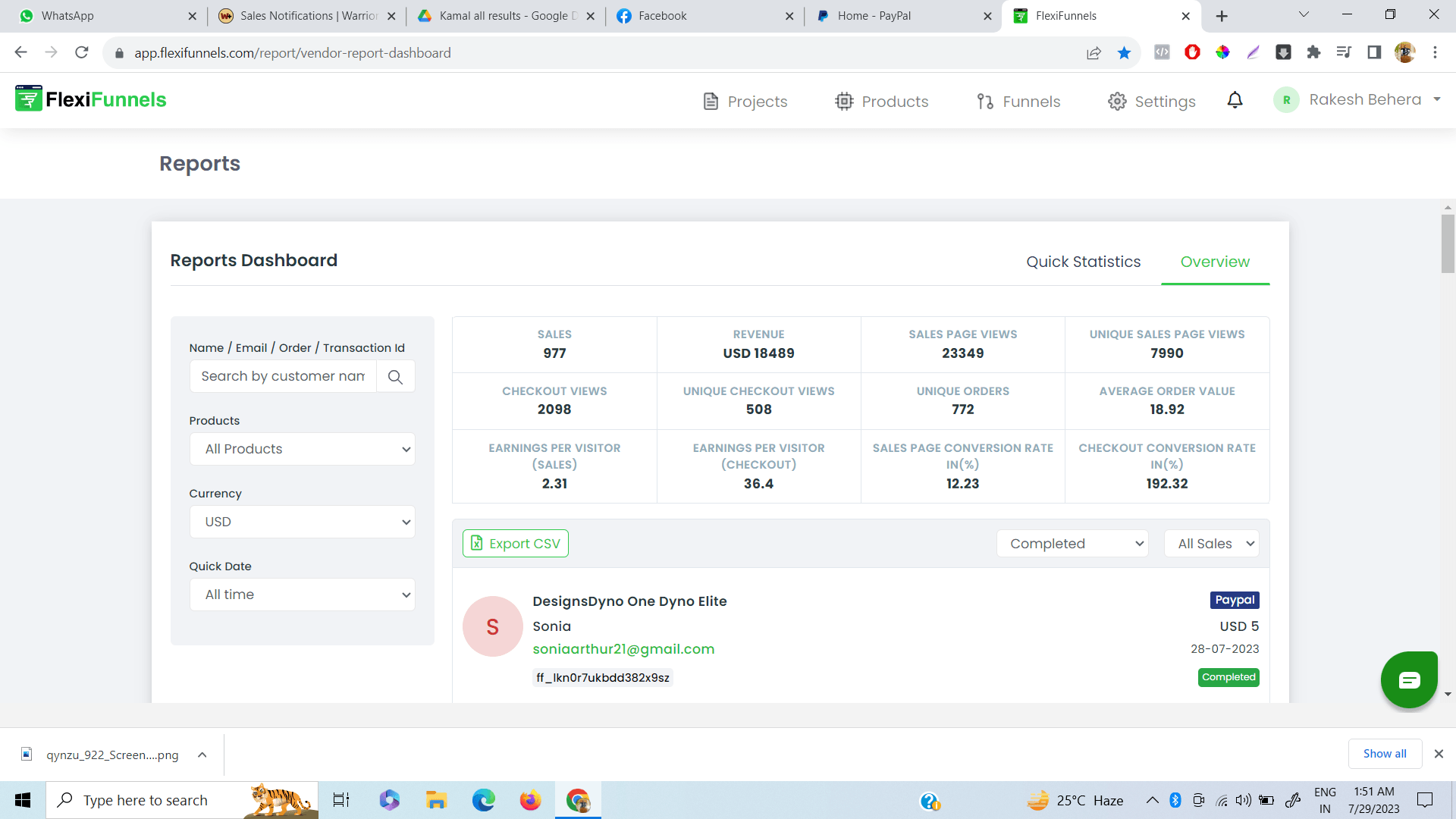1456x819 pixels.
Task: Expand the downloaded file options chevron
Action: (x=202, y=755)
